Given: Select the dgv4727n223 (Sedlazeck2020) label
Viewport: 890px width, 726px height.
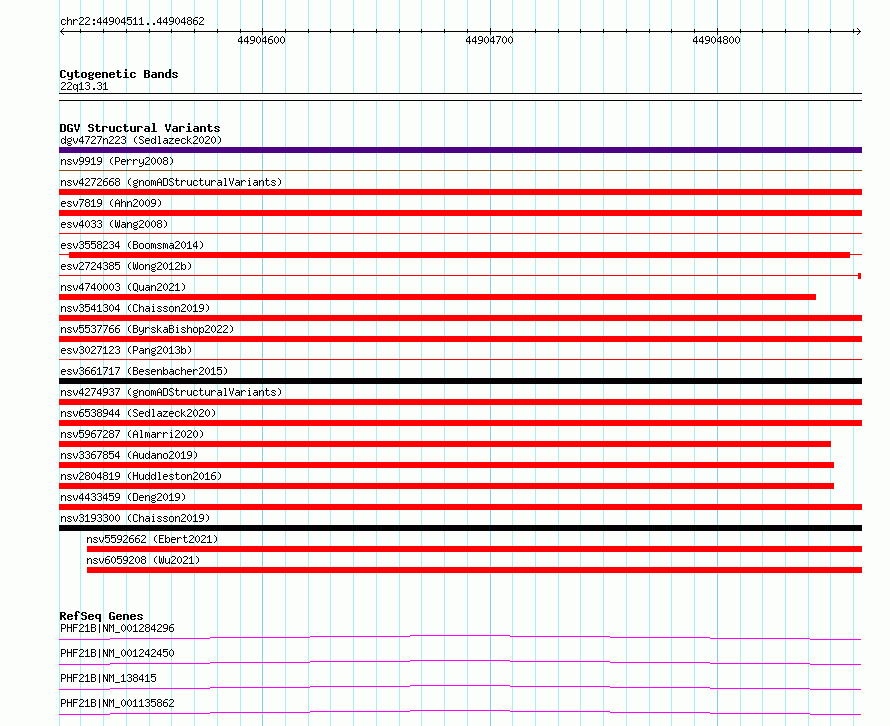Looking at the screenshot, I should pyautogui.click(x=141, y=140).
